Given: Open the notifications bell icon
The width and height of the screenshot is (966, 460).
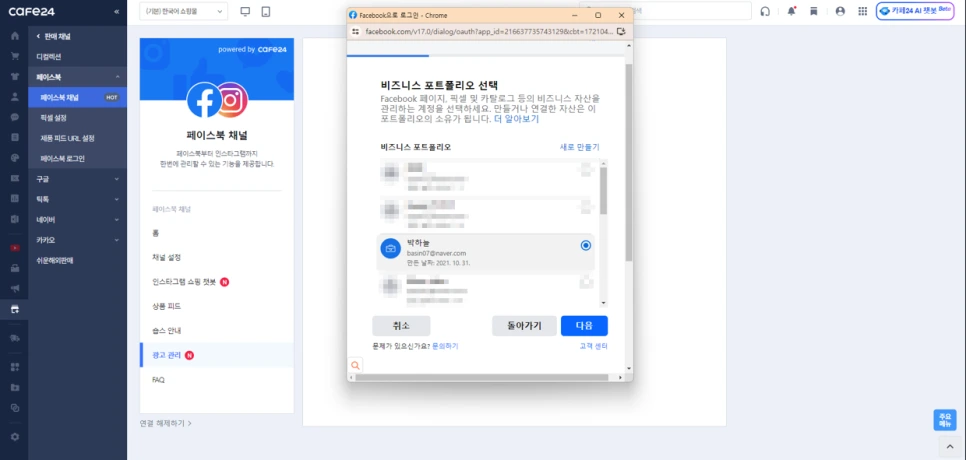Looking at the screenshot, I should click(792, 11).
